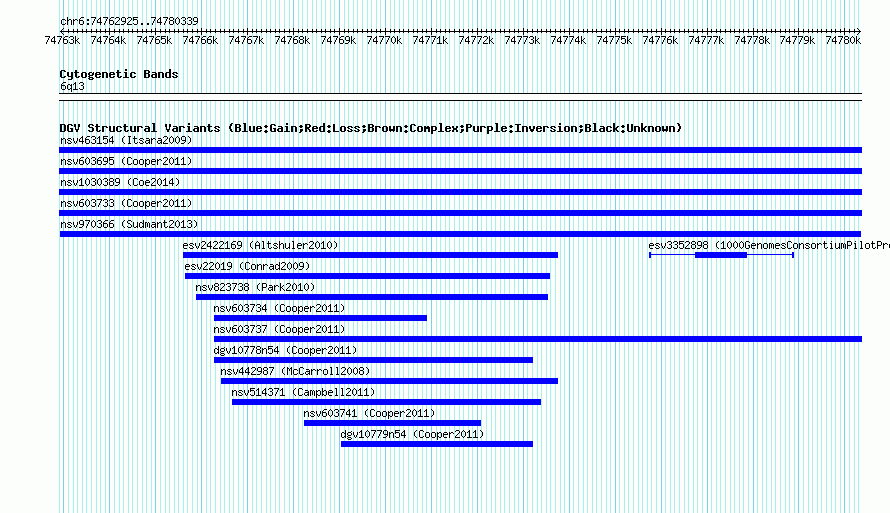Open the nsv970366 (Sudmant2013) label
The height and width of the screenshot is (513, 890).
tap(129, 224)
